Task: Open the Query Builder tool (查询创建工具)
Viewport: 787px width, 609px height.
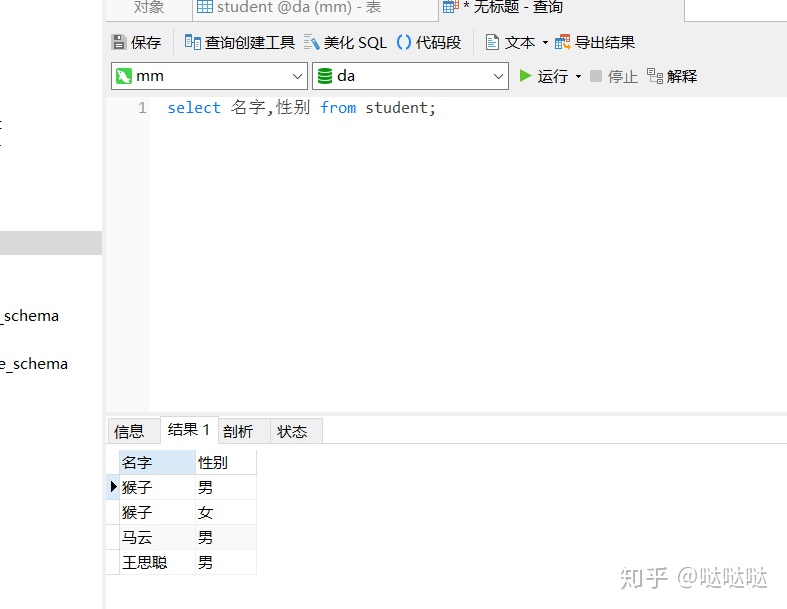Action: [x=239, y=42]
